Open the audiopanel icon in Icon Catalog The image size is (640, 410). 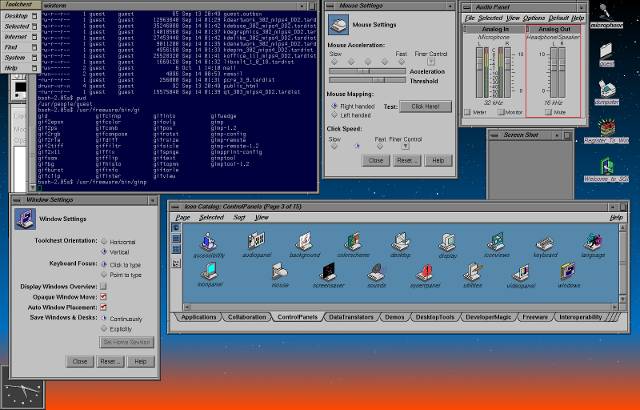pyautogui.click(x=256, y=241)
